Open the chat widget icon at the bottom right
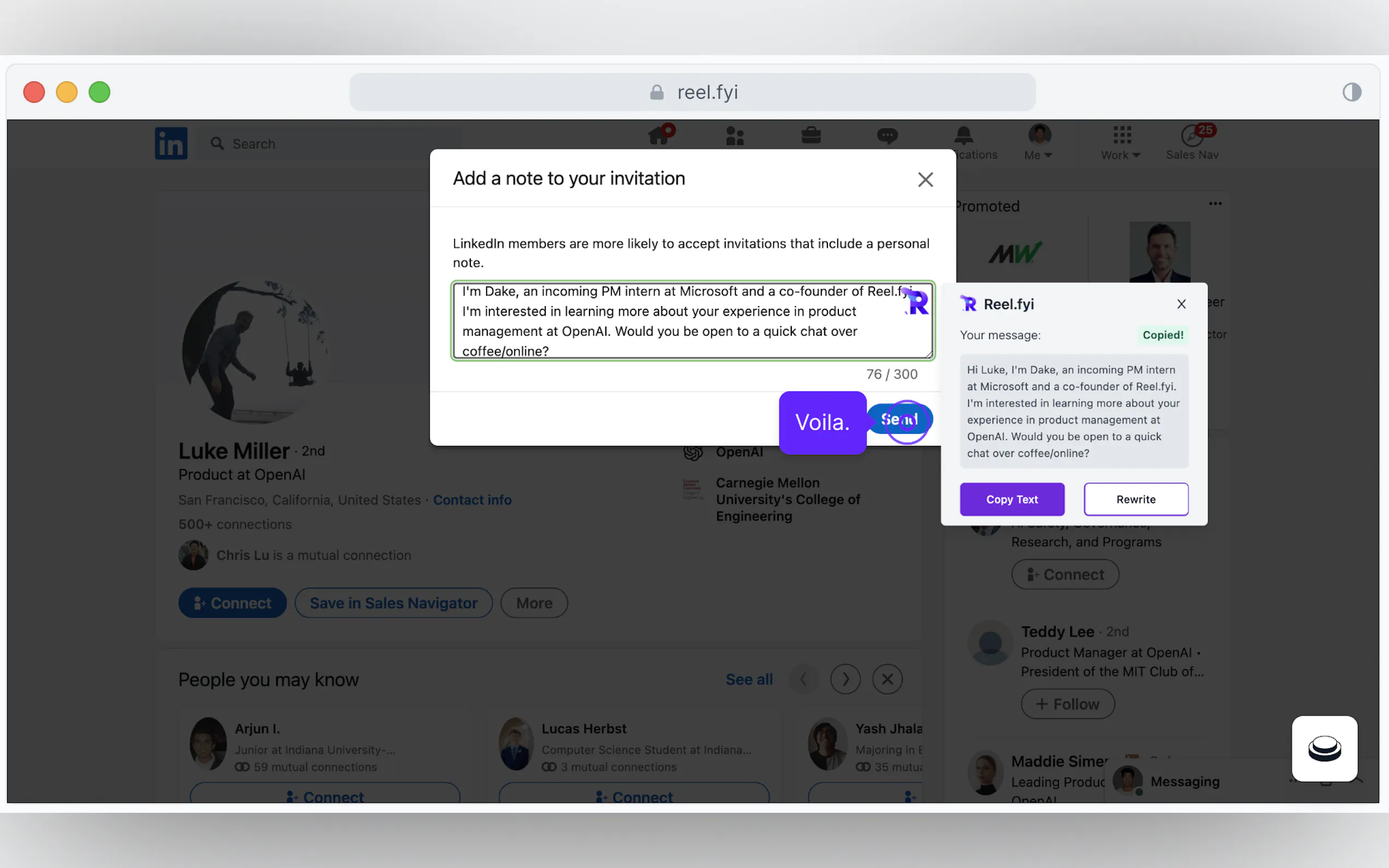This screenshot has height=868, width=1389. (1324, 748)
